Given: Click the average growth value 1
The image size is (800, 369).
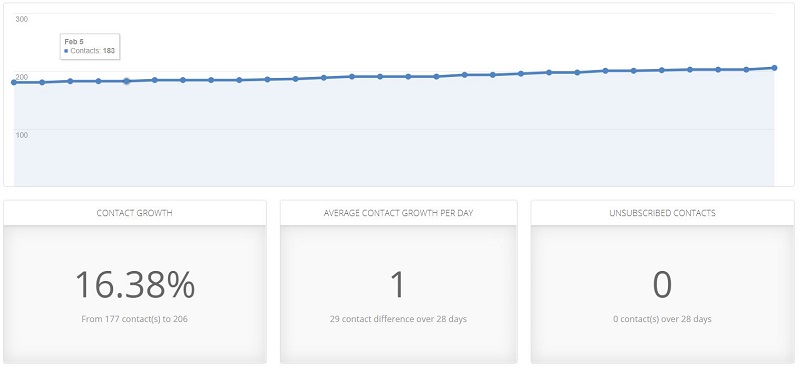Looking at the screenshot, I should coord(397,285).
